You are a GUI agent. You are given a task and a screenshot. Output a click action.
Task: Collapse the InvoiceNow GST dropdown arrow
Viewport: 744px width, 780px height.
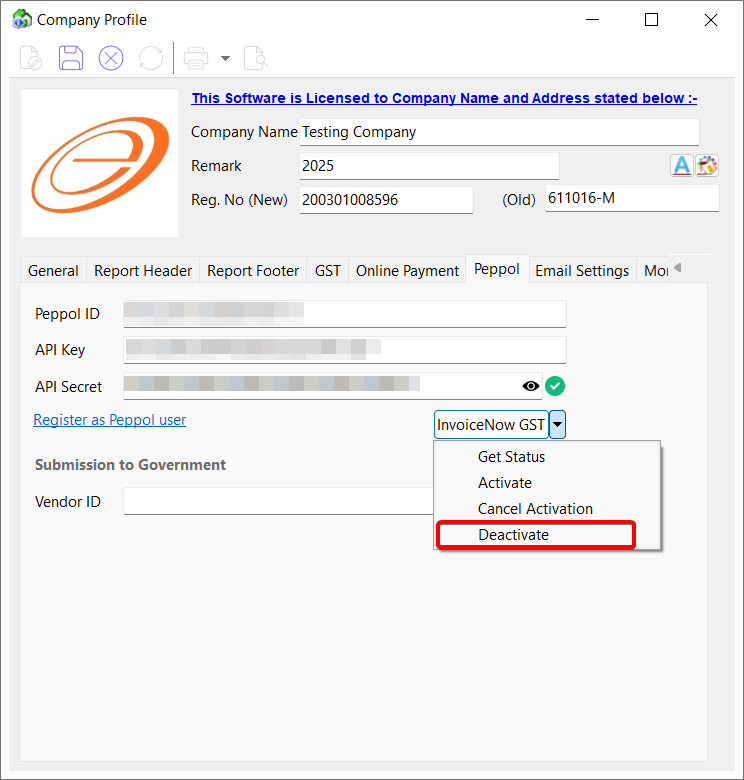point(558,424)
